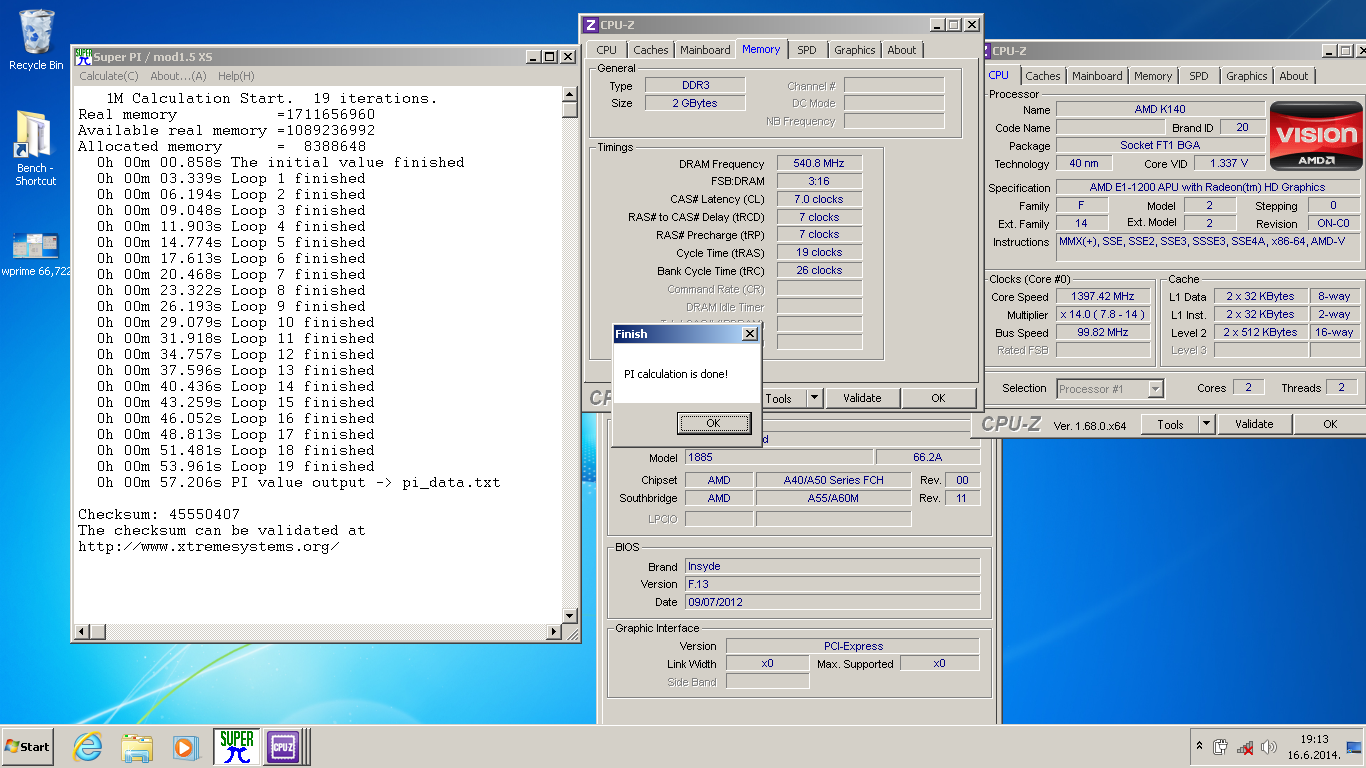Click the Level 2 2 x 512 KBytes field
The height and width of the screenshot is (768, 1366).
point(1261,332)
